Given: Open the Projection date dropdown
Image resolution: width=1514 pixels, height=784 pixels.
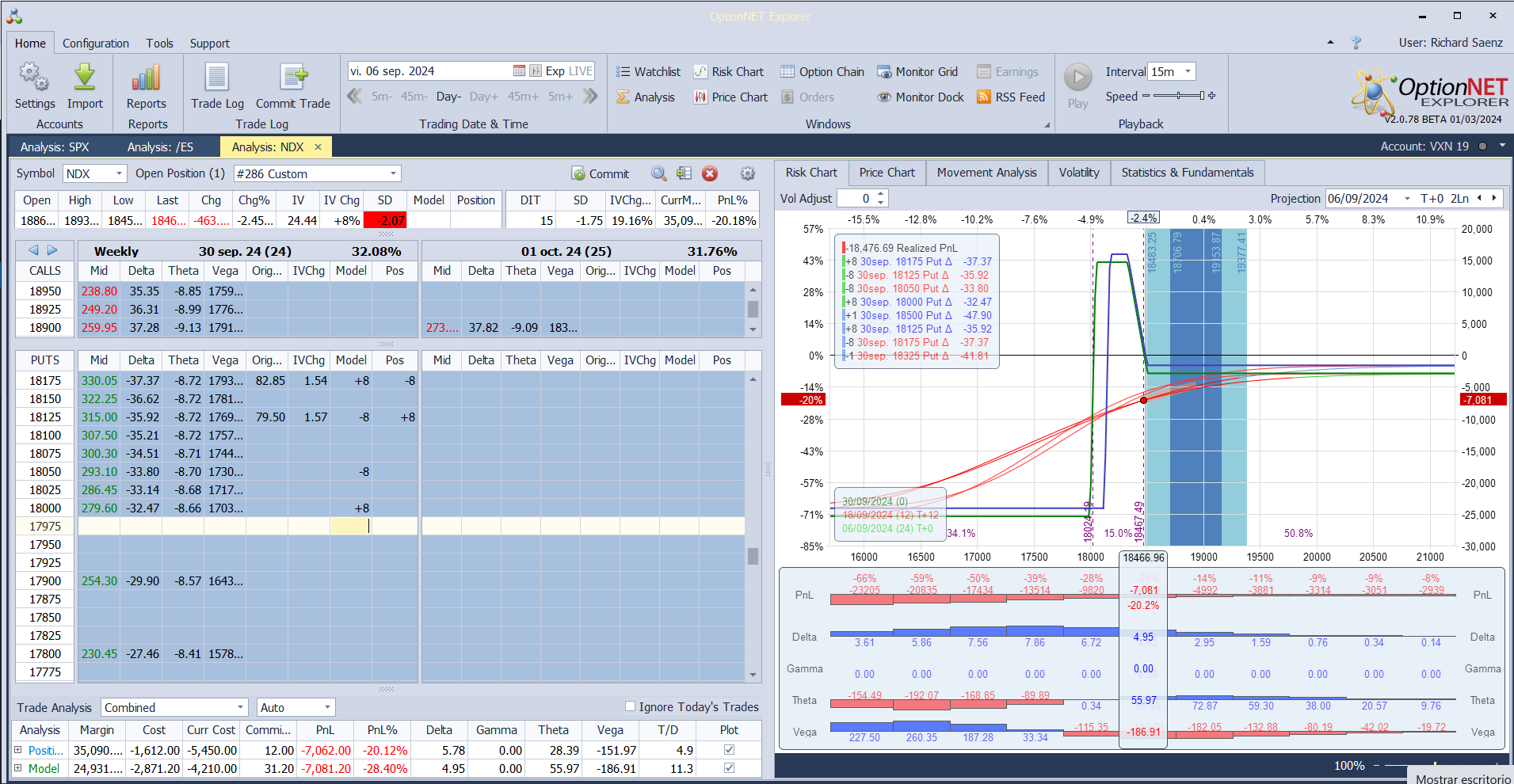Looking at the screenshot, I should click(1407, 199).
